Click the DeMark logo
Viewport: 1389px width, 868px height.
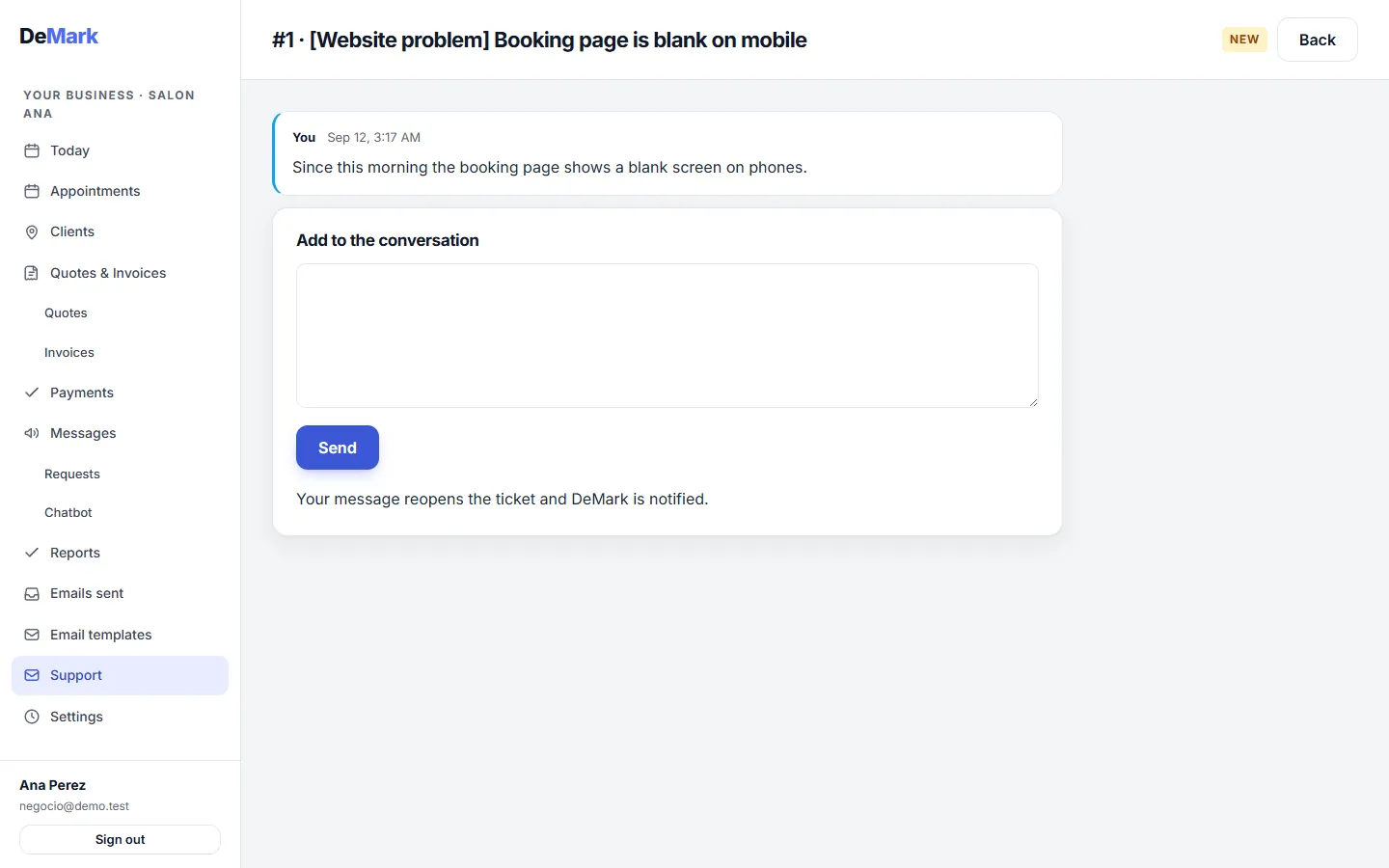(59, 36)
